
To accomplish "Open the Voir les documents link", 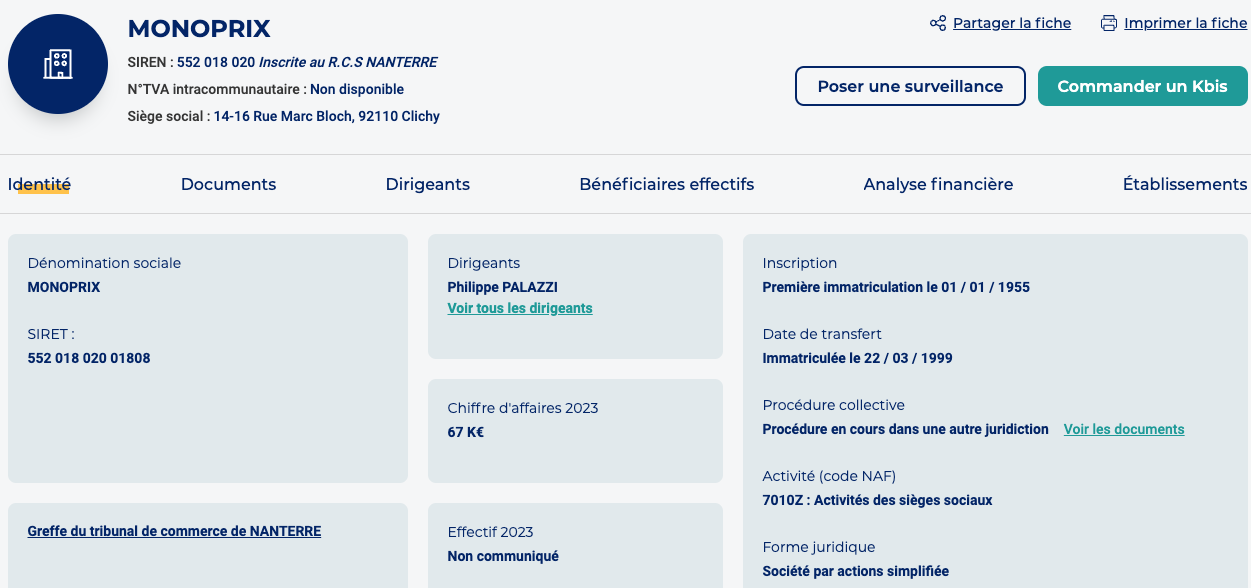I will (x=1124, y=429).
